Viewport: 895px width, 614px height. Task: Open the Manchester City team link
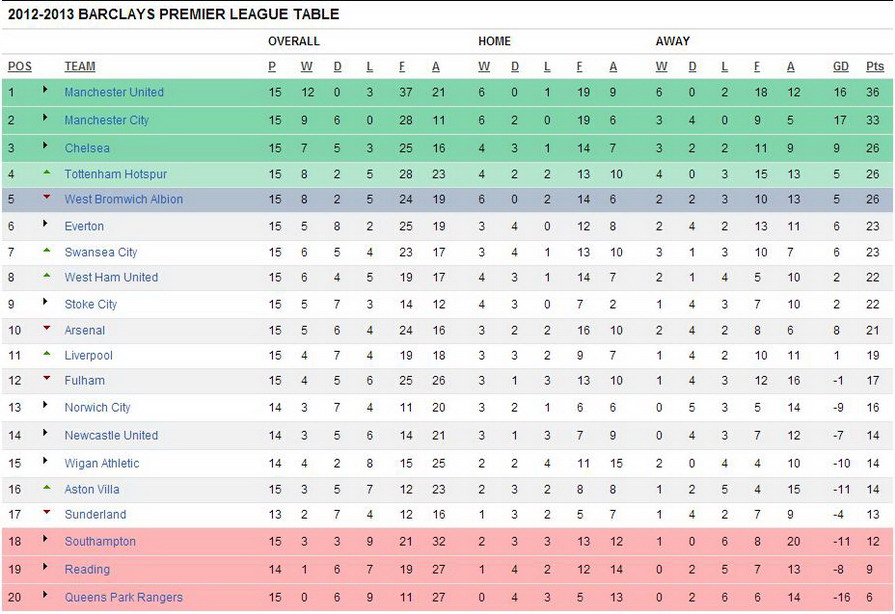coord(107,120)
